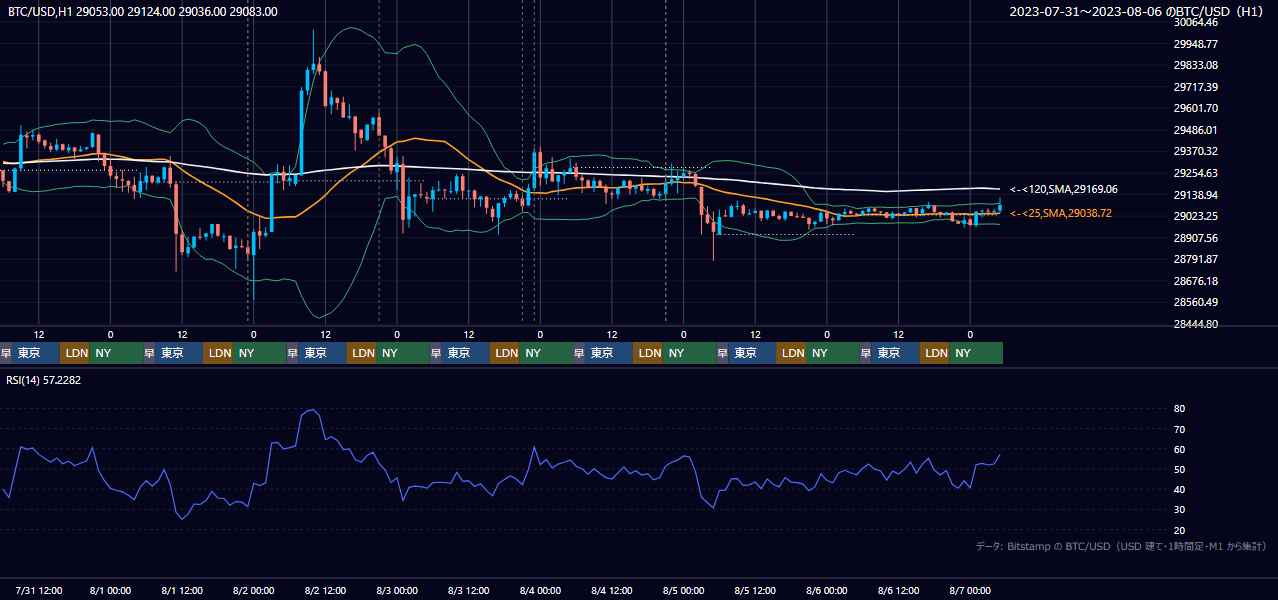Pick the 29254.63 price label
The image size is (1278, 600).
click(x=1195, y=173)
